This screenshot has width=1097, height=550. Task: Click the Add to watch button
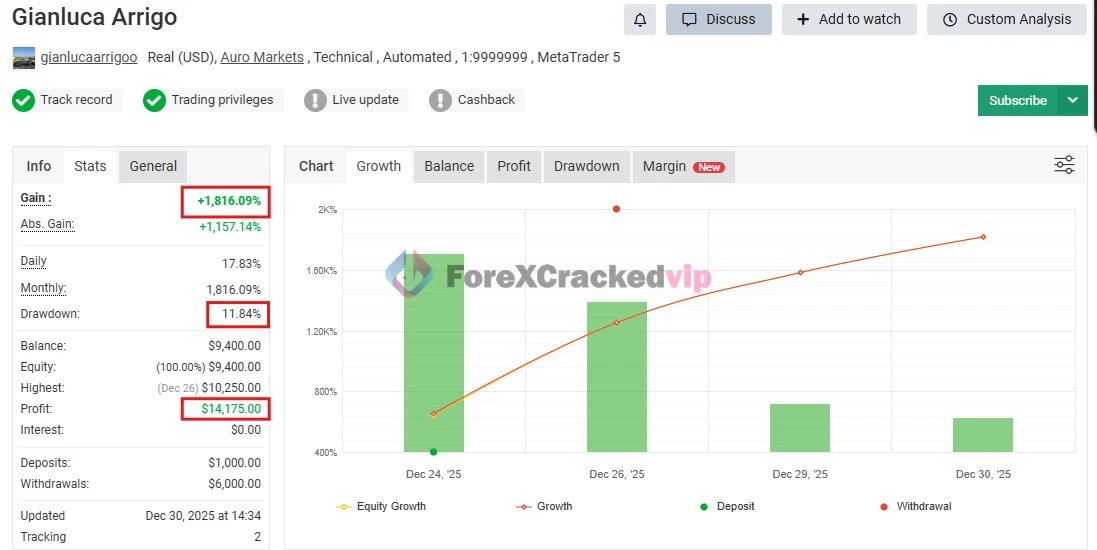click(848, 19)
